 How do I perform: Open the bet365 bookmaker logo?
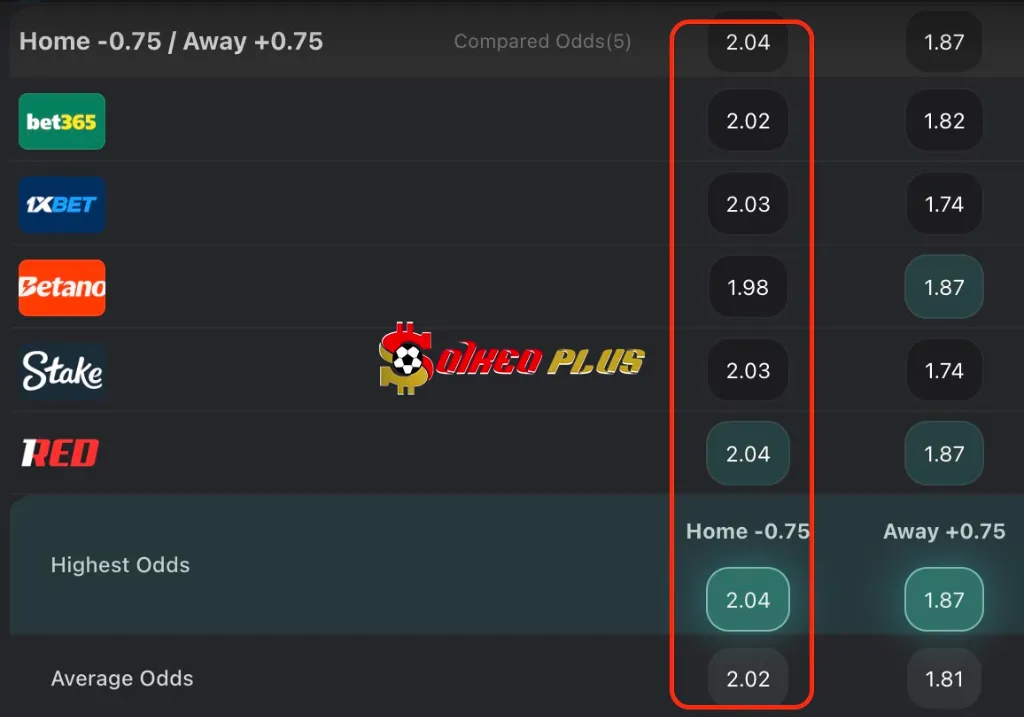(x=62, y=121)
